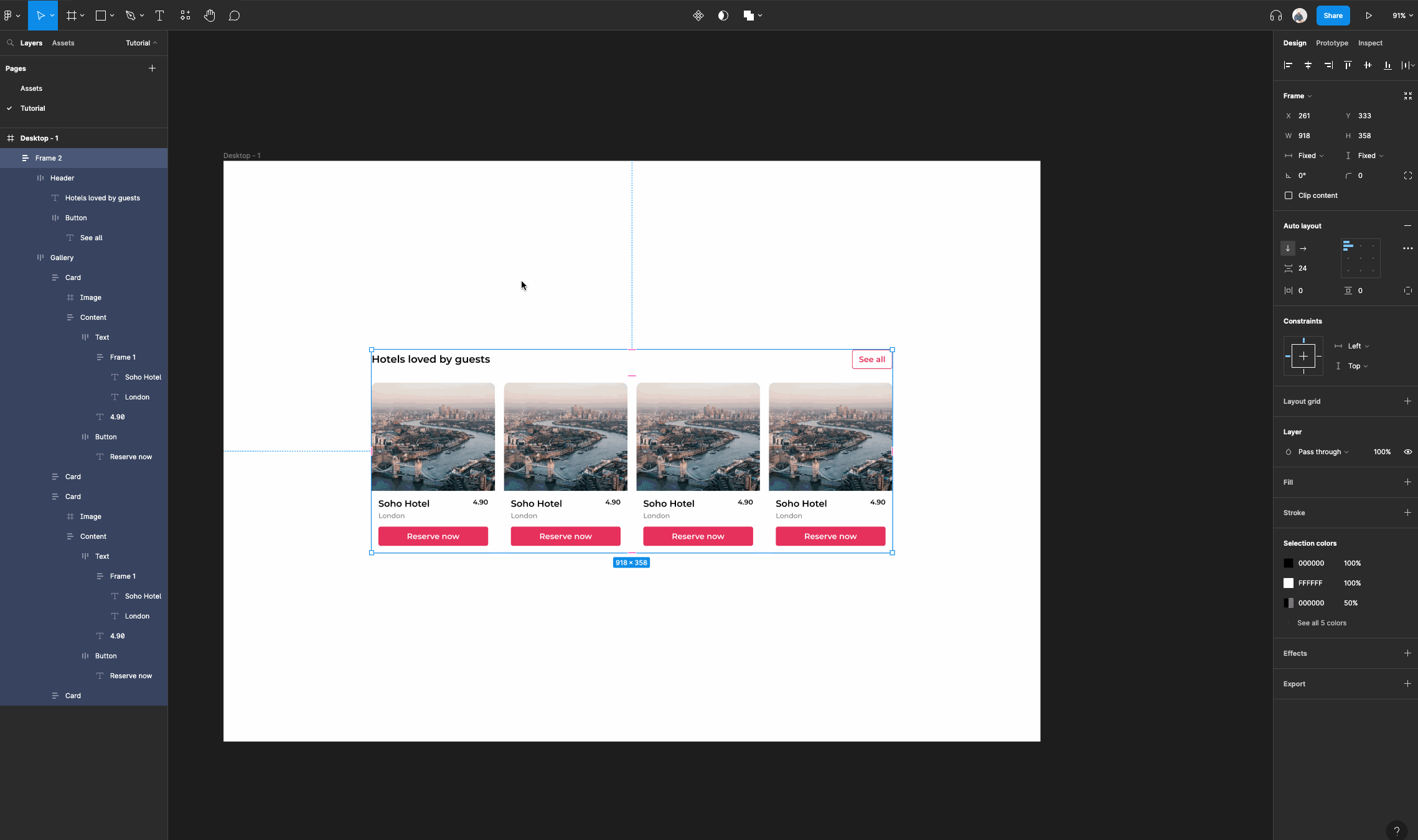The image size is (1418, 840).
Task: Switch to the Design tab
Action: pos(1295,43)
